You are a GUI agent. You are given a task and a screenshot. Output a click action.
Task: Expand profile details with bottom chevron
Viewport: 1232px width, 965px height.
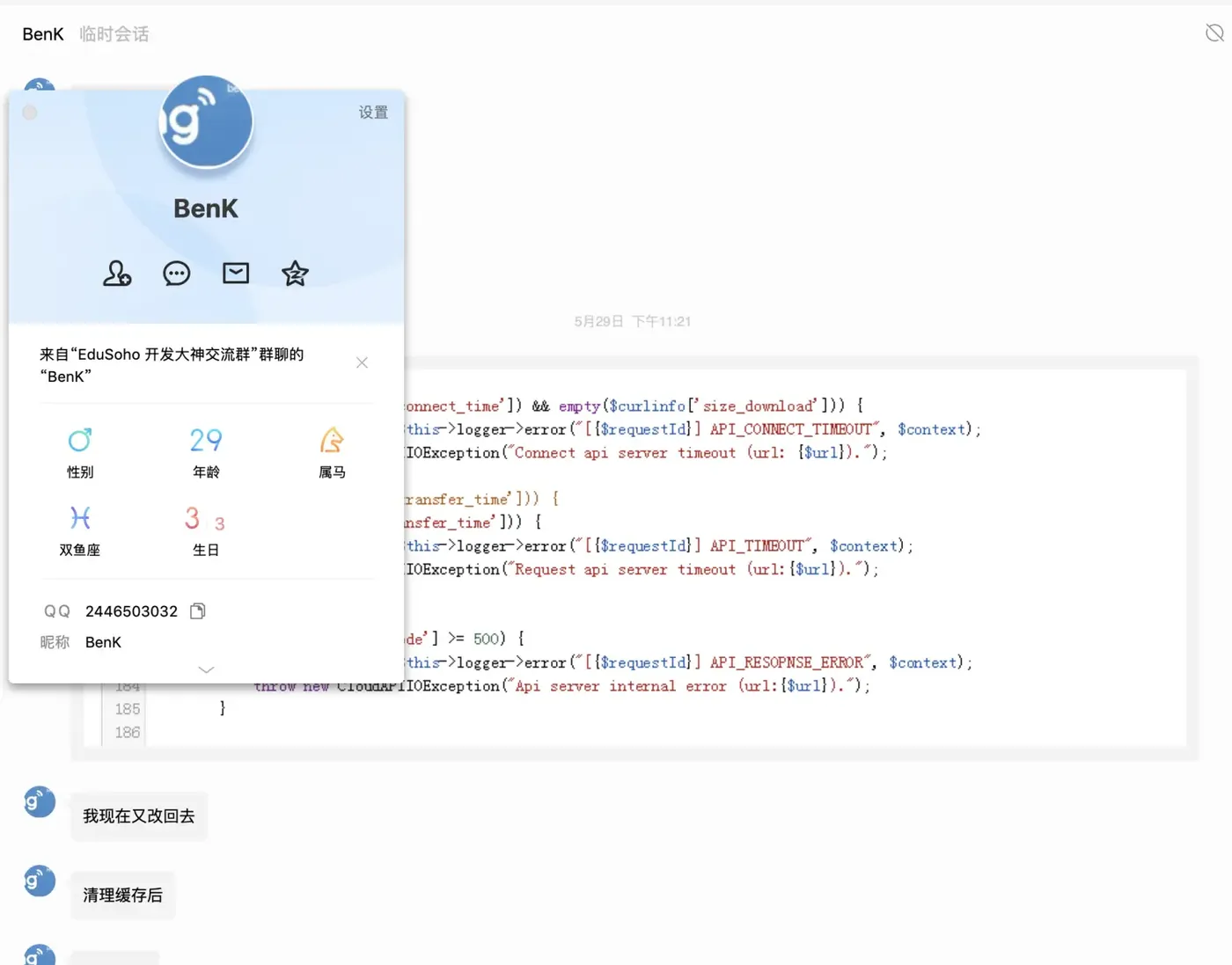(206, 669)
